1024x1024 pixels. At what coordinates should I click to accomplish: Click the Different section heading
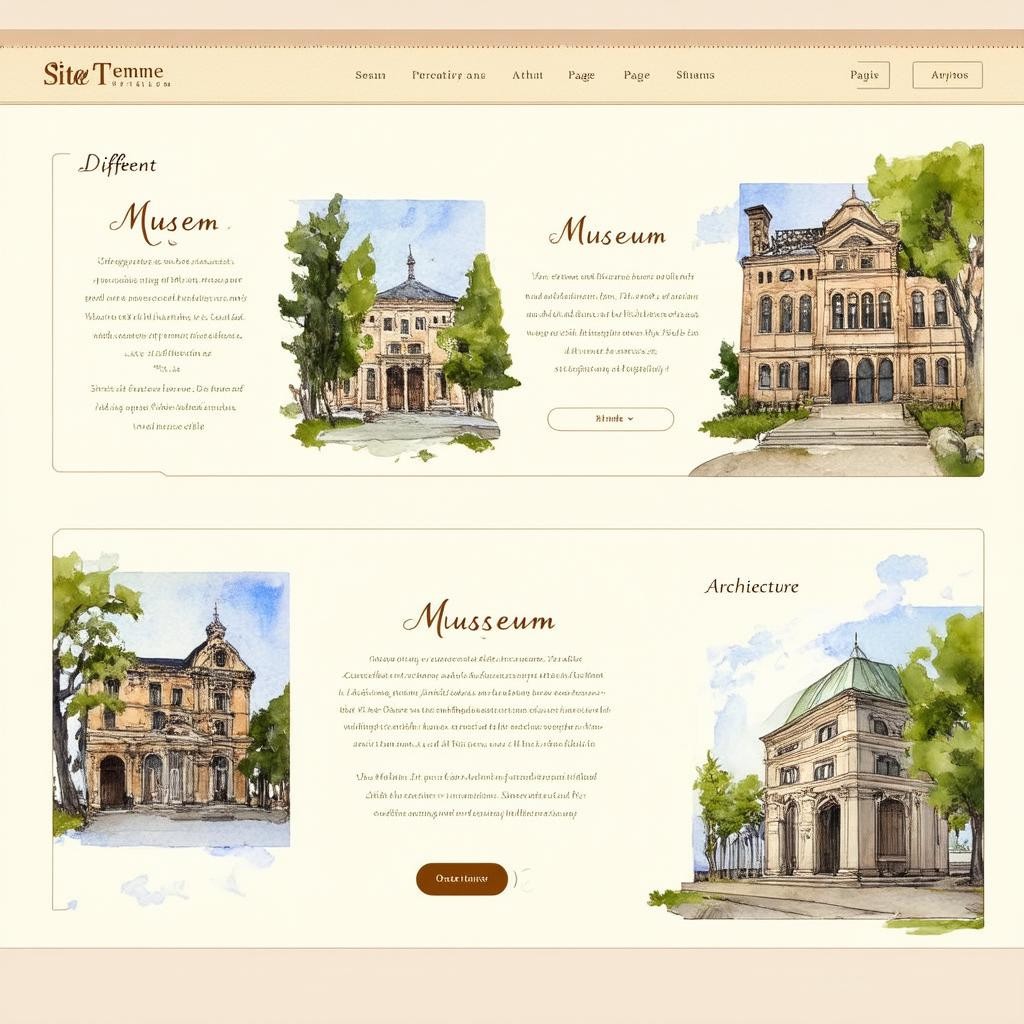[x=118, y=165]
